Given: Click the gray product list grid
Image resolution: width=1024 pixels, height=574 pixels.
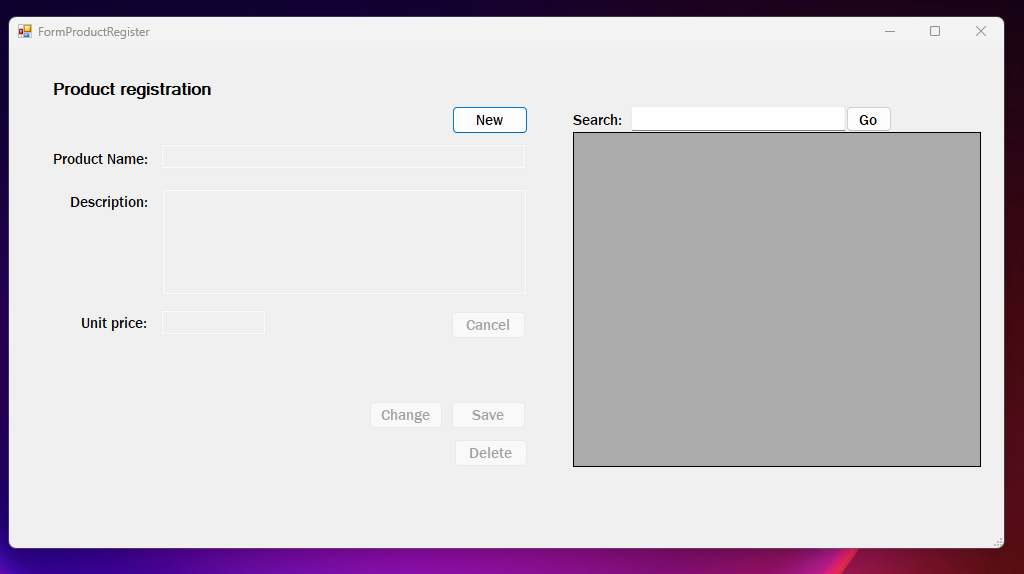Looking at the screenshot, I should pos(776,300).
